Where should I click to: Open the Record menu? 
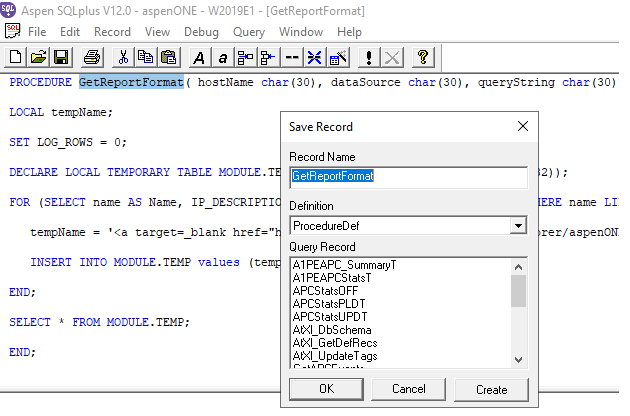pyautogui.click(x=112, y=32)
